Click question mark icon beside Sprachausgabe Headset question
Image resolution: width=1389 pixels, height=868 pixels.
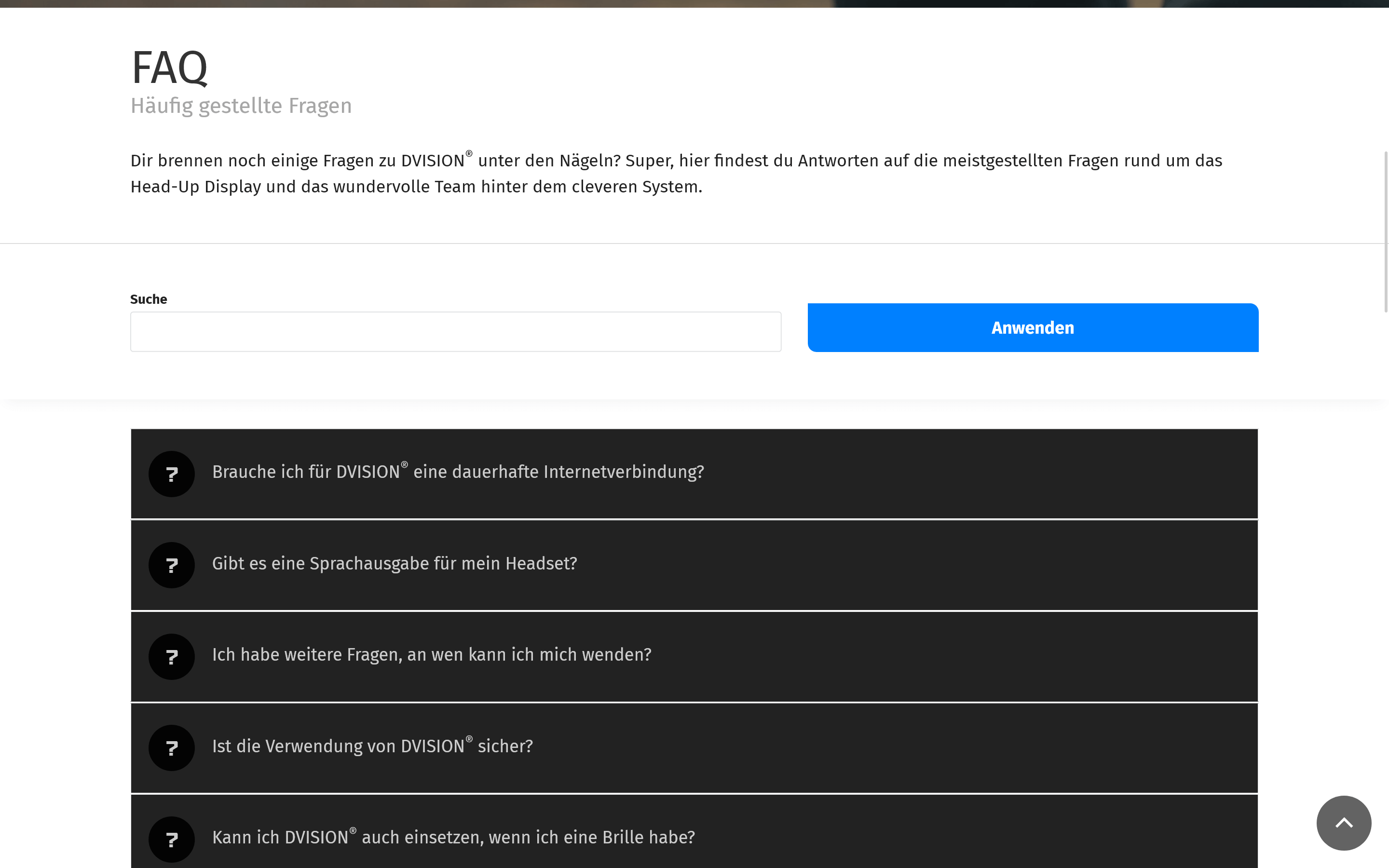(x=172, y=565)
